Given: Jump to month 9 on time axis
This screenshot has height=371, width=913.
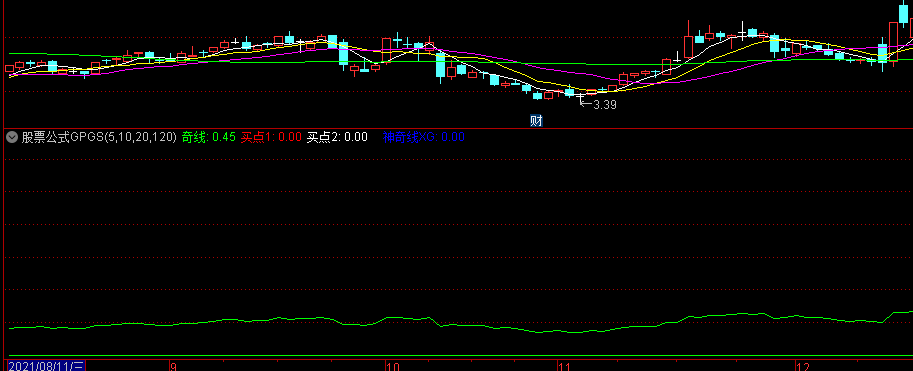Looking at the screenshot, I should (x=173, y=367).
